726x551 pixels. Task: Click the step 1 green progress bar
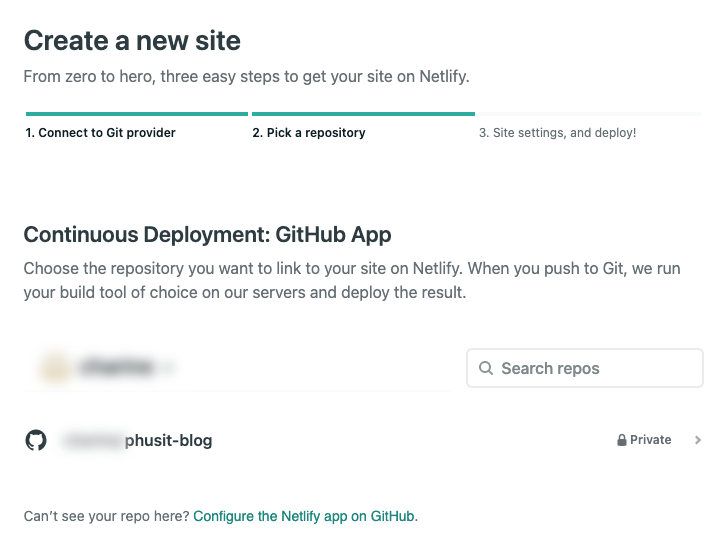[x=136, y=114]
